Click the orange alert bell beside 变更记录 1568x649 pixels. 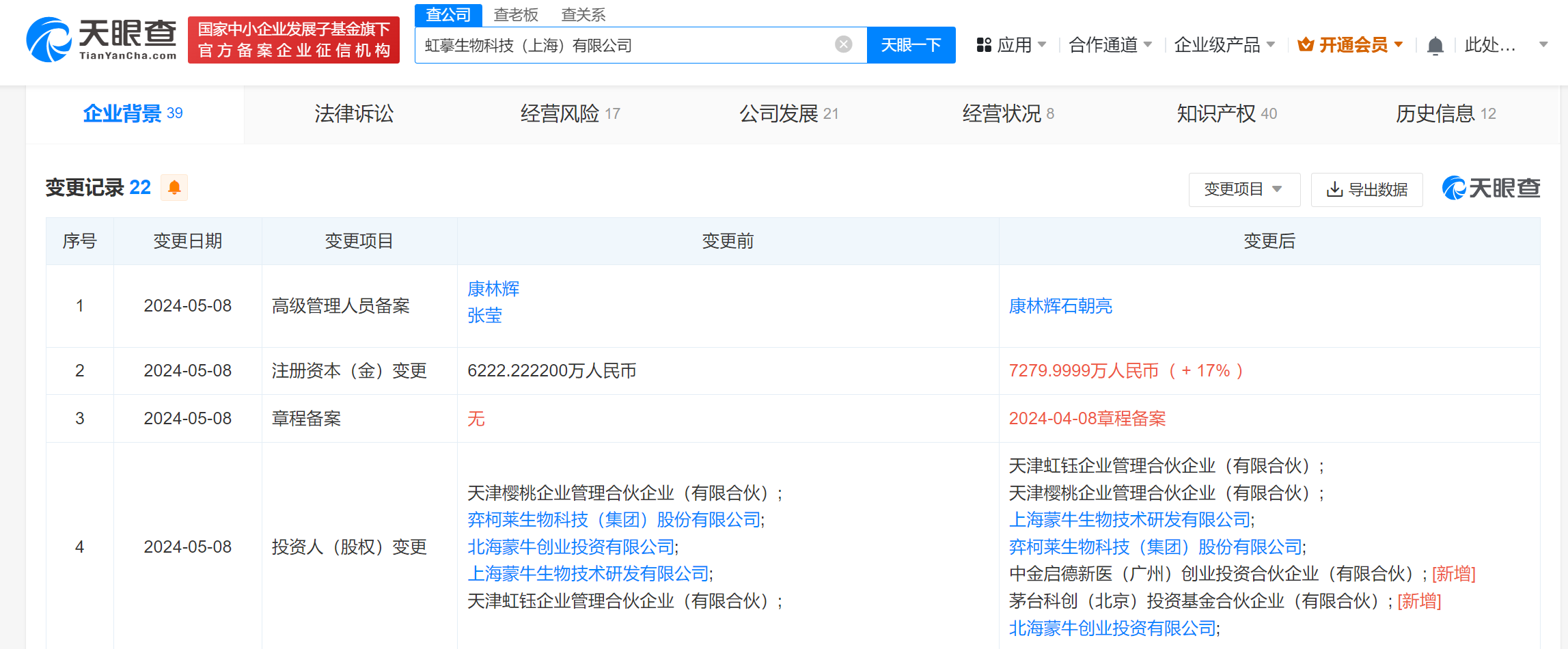tap(174, 187)
